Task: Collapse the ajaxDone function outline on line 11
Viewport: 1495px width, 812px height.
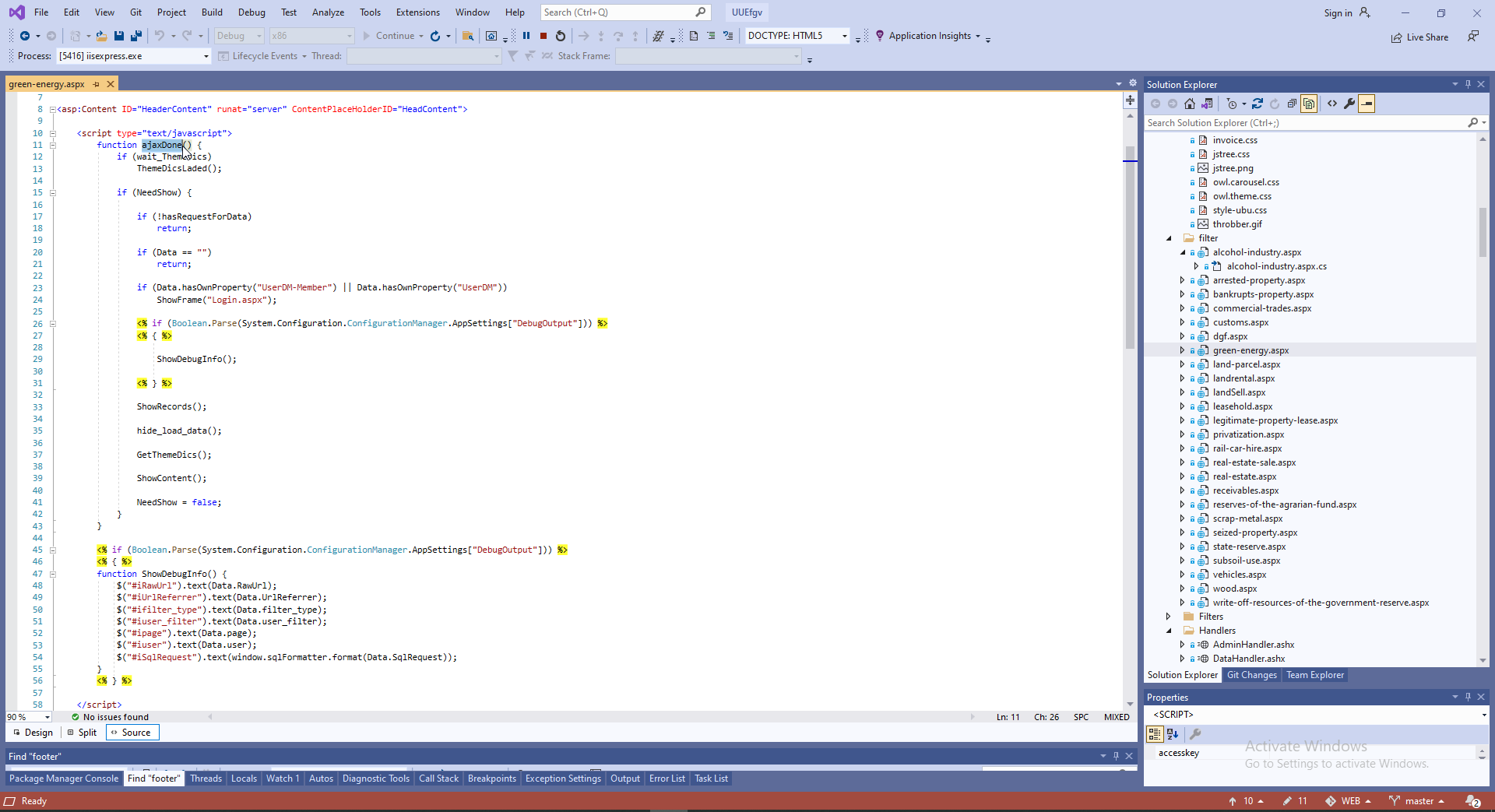Action: [x=53, y=146]
